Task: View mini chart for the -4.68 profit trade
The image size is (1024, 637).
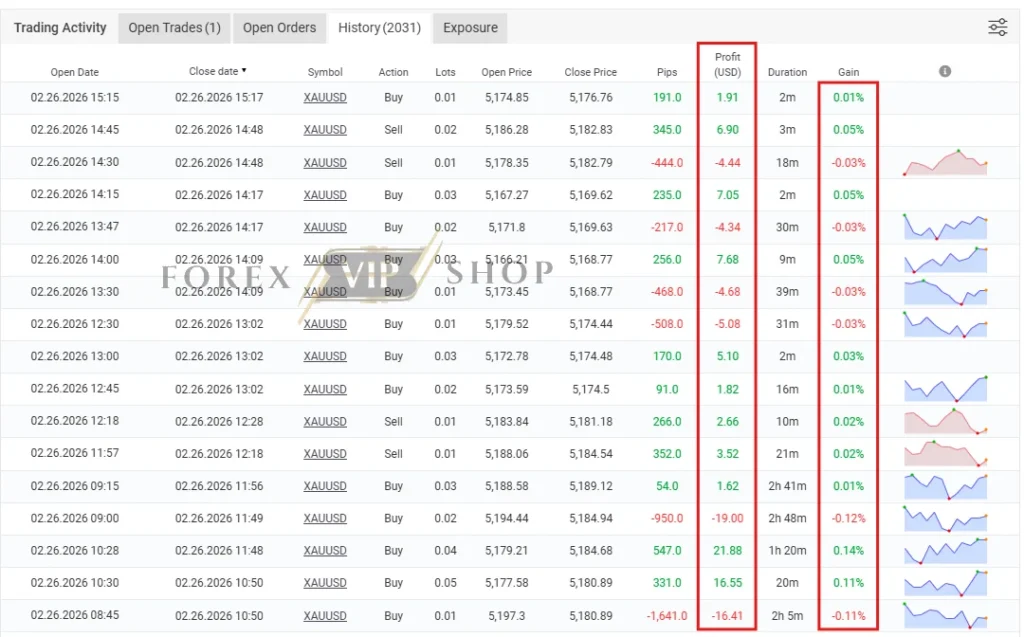Action: pyautogui.click(x=945, y=292)
